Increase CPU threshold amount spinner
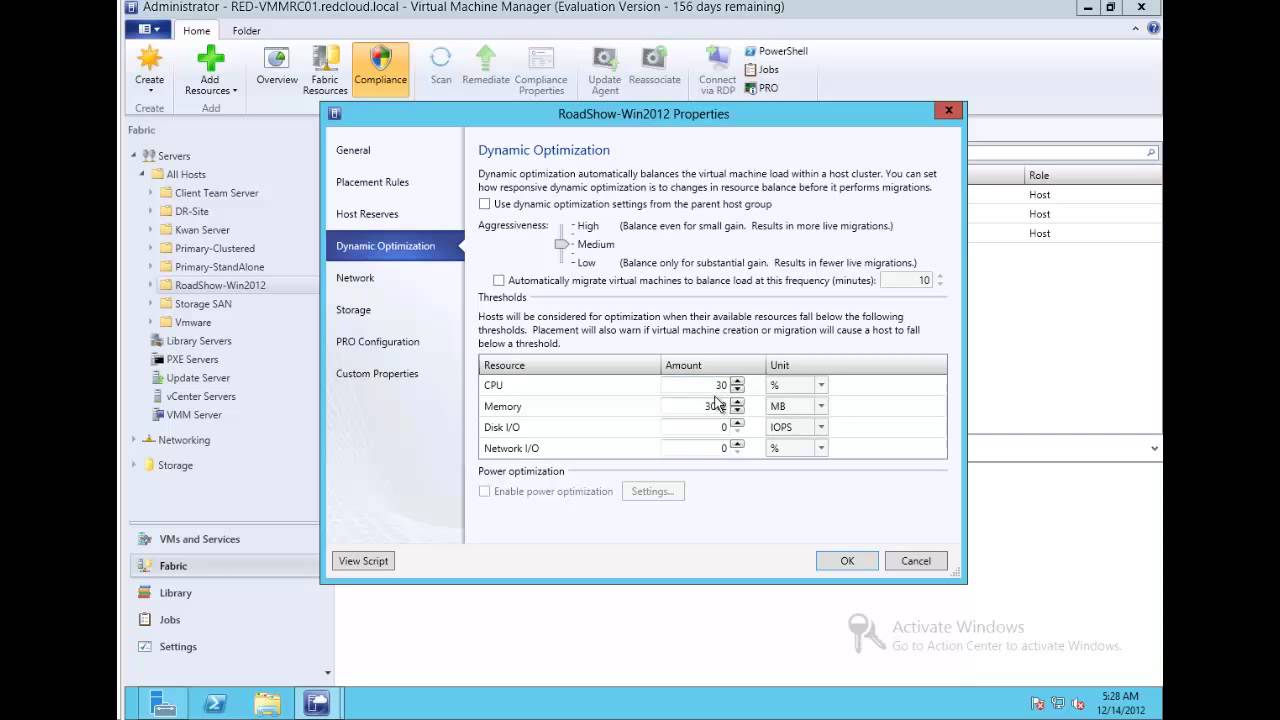Image resolution: width=1280 pixels, height=720 pixels. (737, 381)
